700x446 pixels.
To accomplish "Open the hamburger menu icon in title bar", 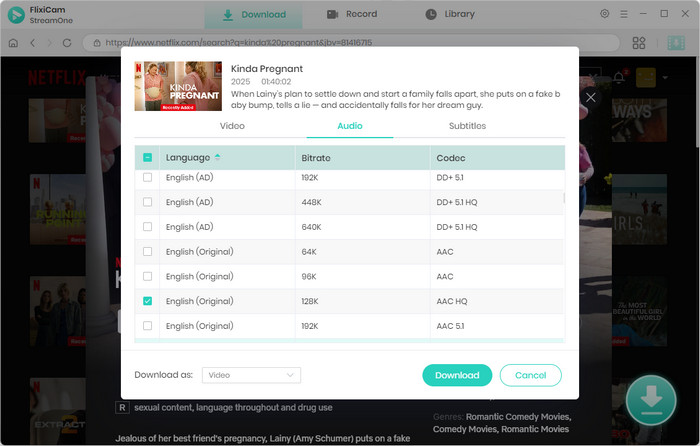I will (x=624, y=14).
